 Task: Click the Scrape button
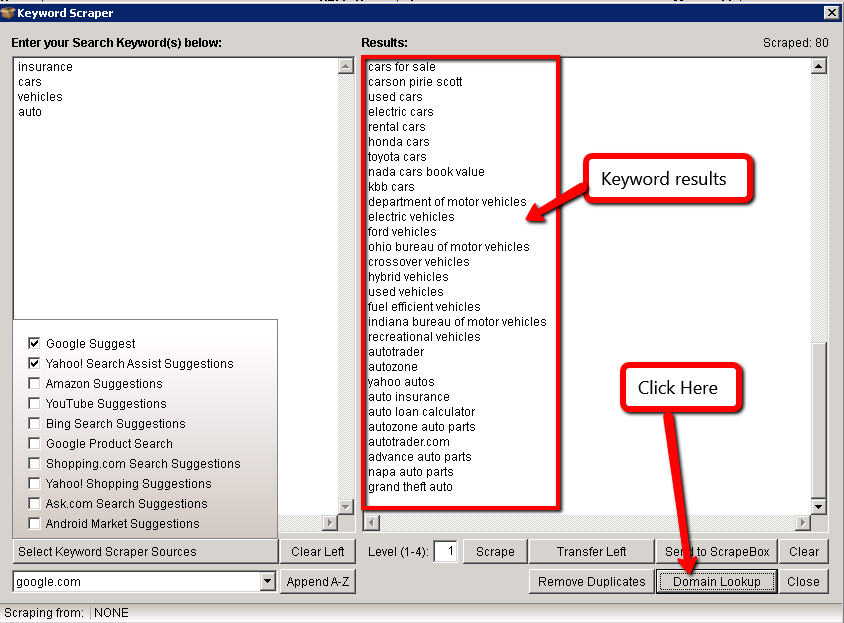pyautogui.click(x=495, y=552)
